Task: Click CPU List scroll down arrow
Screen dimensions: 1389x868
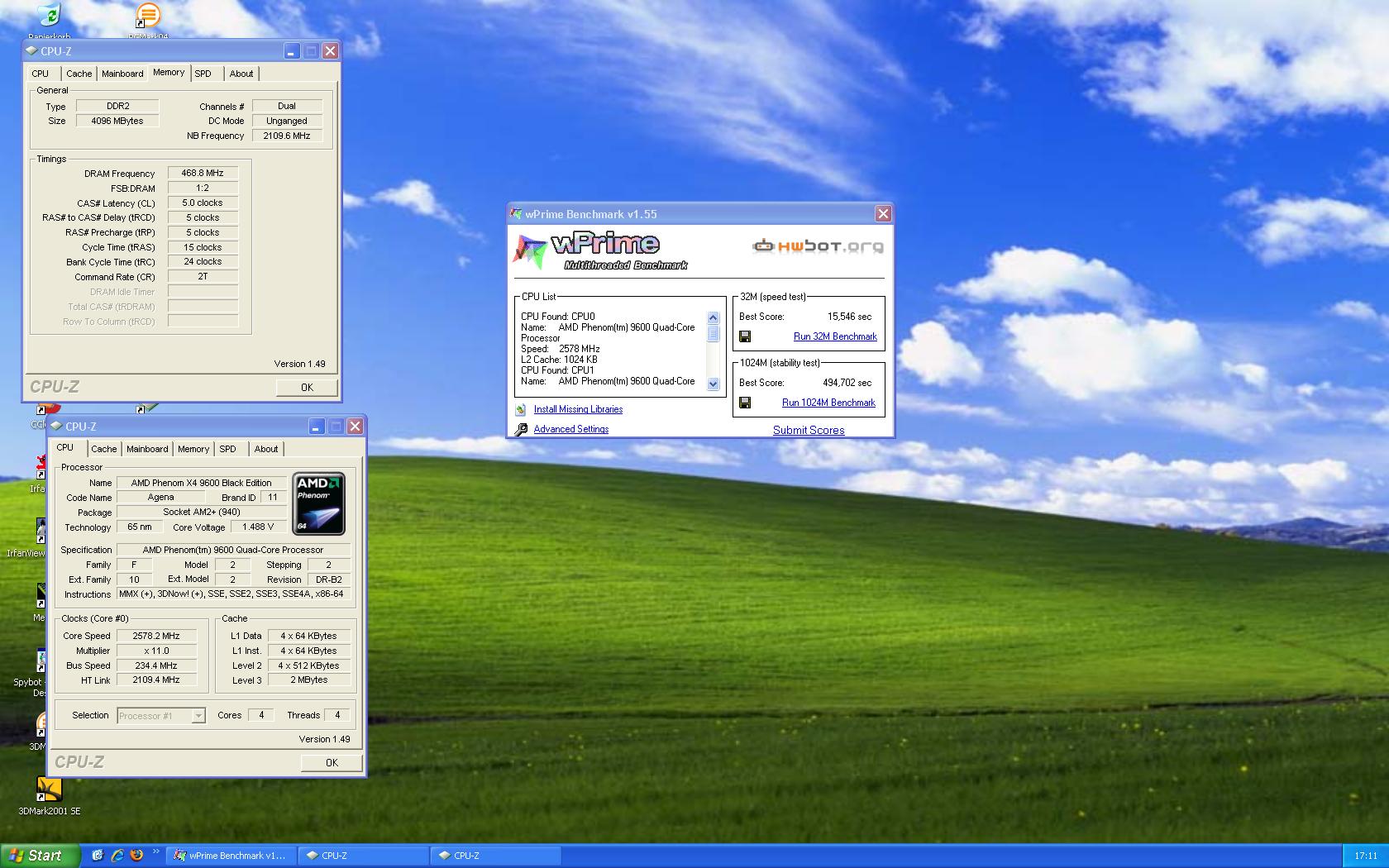Action: pos(713,384)
